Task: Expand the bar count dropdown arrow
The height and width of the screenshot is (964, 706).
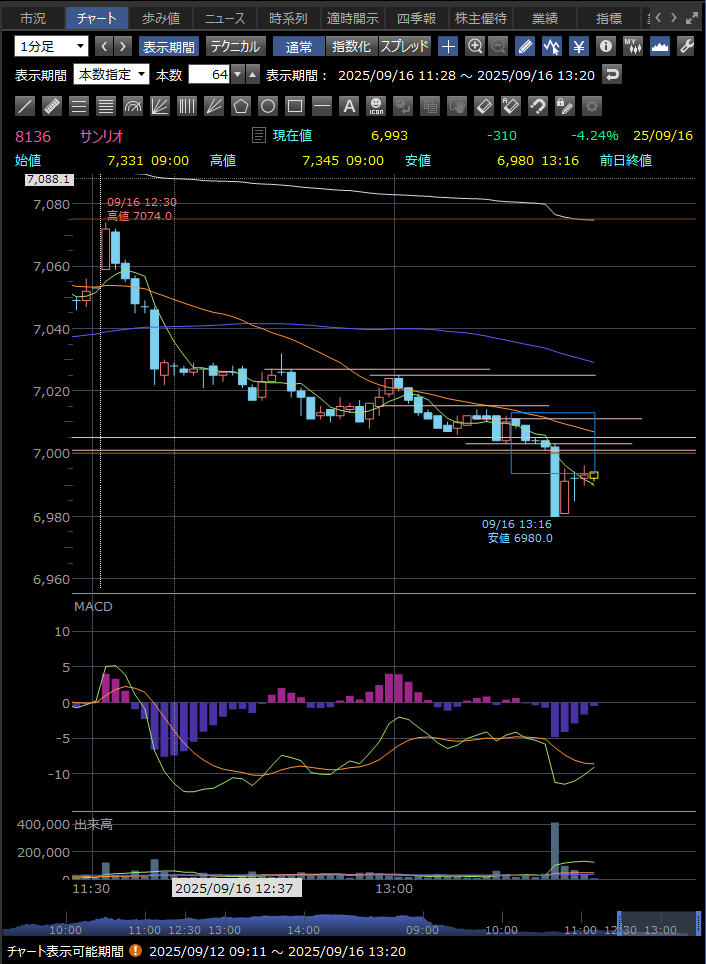Action: pos(237,74)
